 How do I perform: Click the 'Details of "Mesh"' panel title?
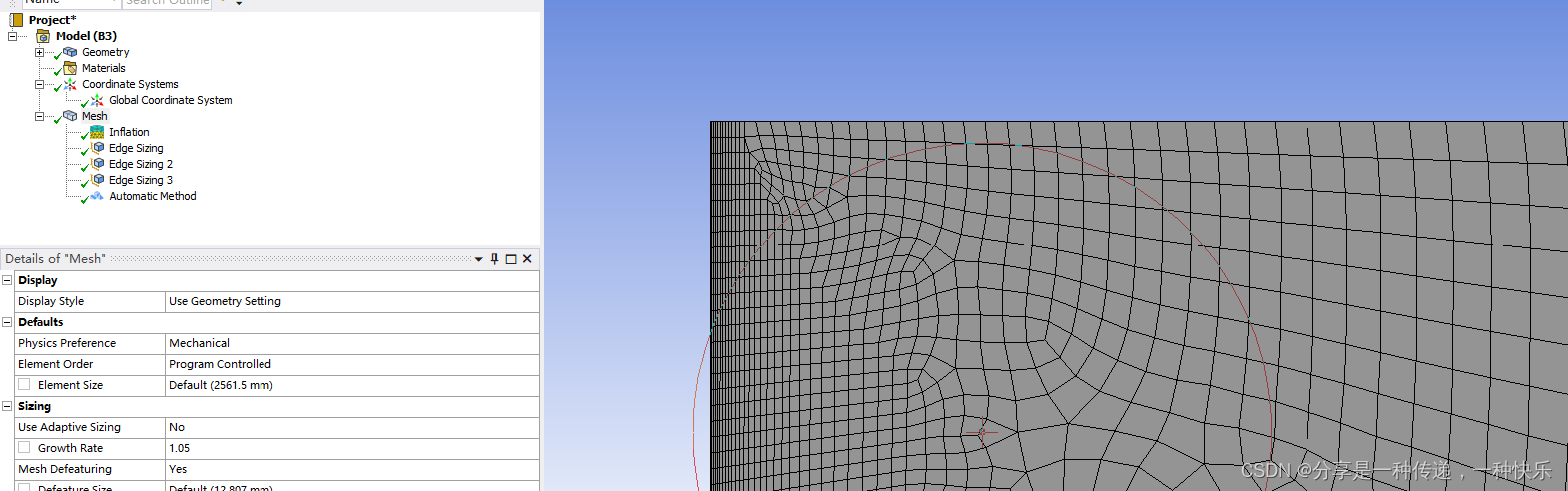click(55, 259)
